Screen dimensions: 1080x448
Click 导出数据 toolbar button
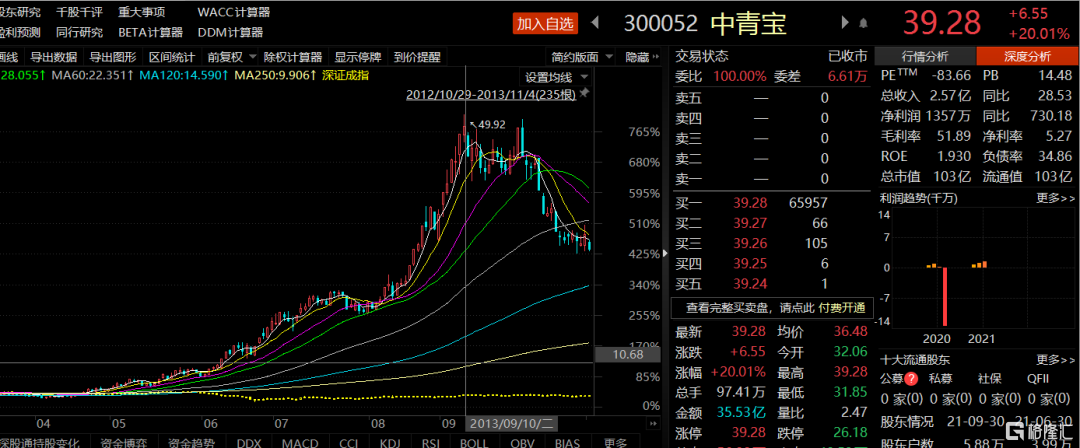coord(54,57)
